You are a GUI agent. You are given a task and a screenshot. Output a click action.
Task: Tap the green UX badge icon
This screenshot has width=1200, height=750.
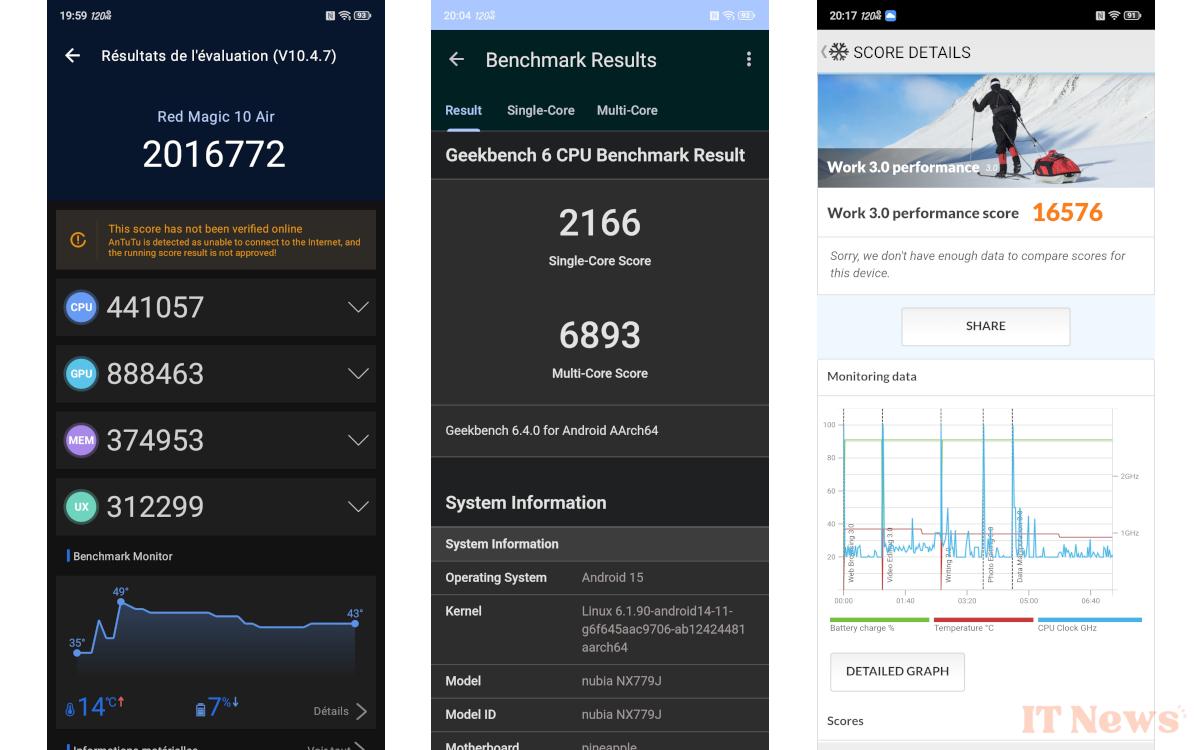81,507
